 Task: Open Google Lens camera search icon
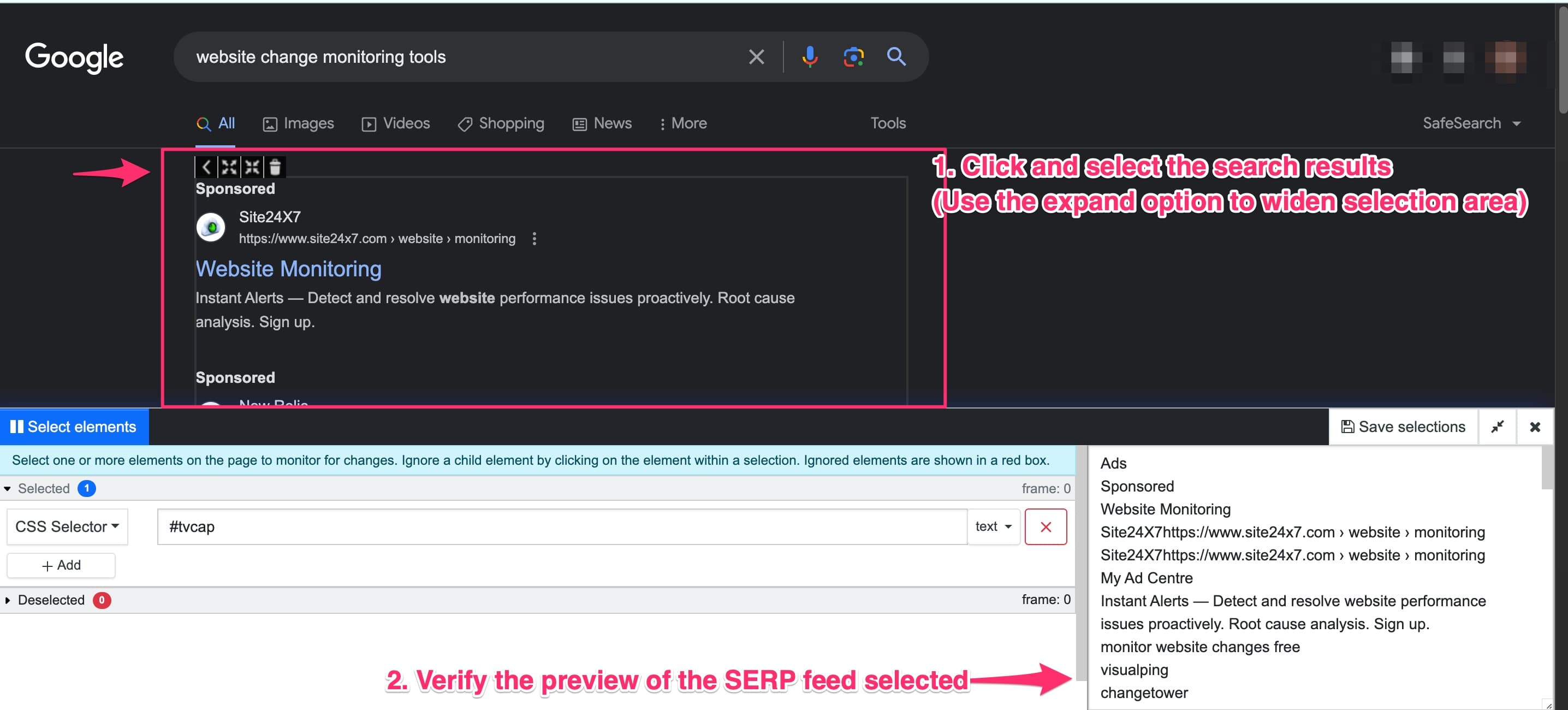pyautogui.click(x=853, y=57)
